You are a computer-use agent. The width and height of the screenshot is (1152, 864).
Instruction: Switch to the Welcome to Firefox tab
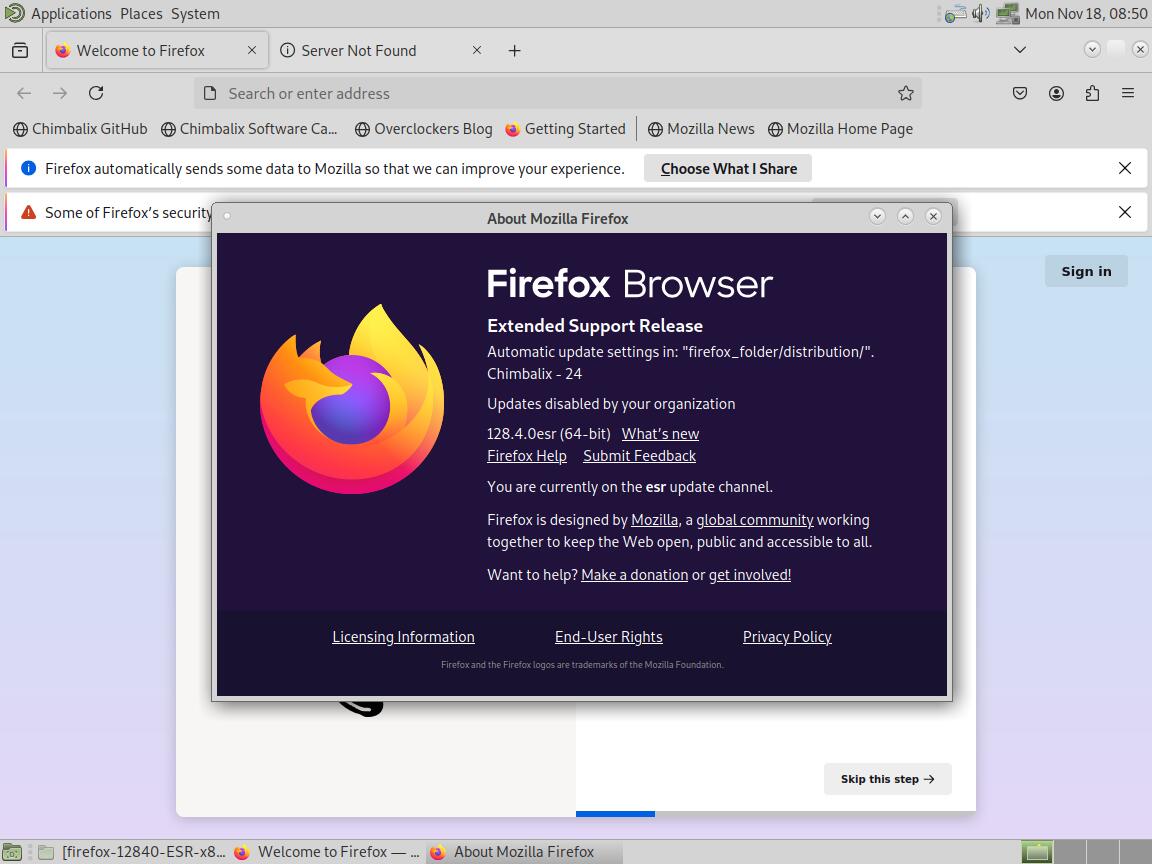(x=156, y=50)
